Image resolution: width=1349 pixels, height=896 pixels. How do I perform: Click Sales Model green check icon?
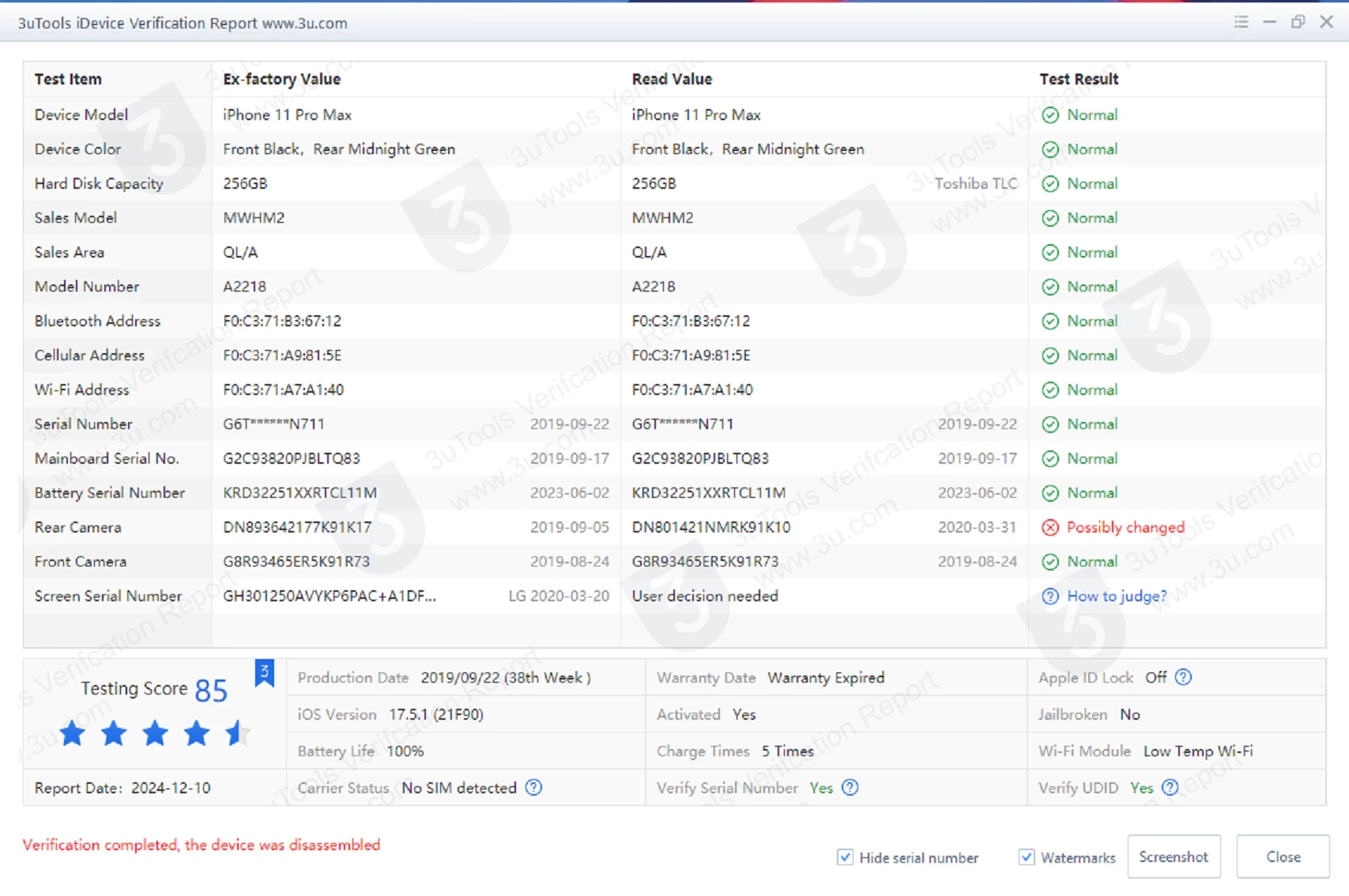click(1050, 218)
